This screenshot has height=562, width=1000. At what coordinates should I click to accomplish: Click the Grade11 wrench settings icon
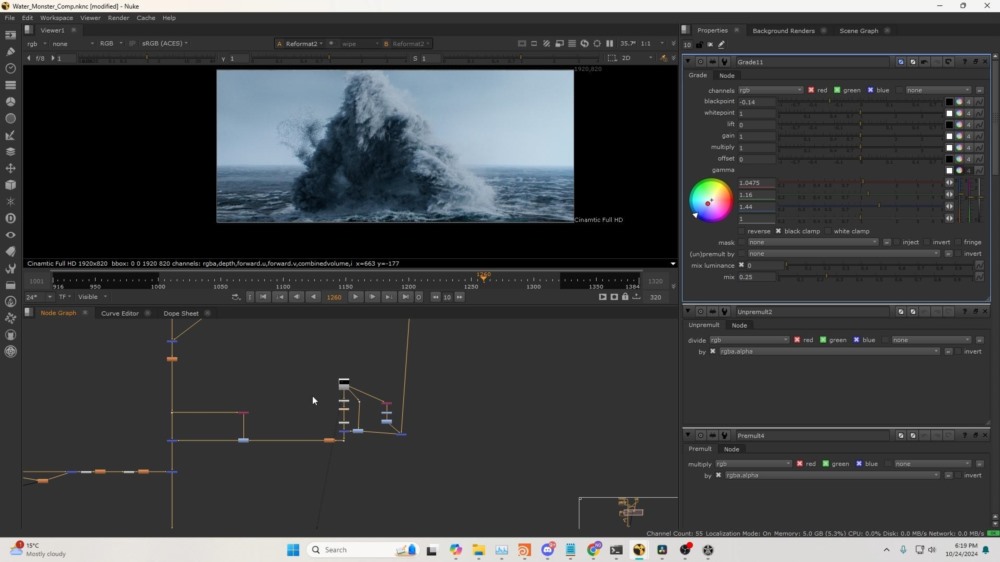pos(724,62)
